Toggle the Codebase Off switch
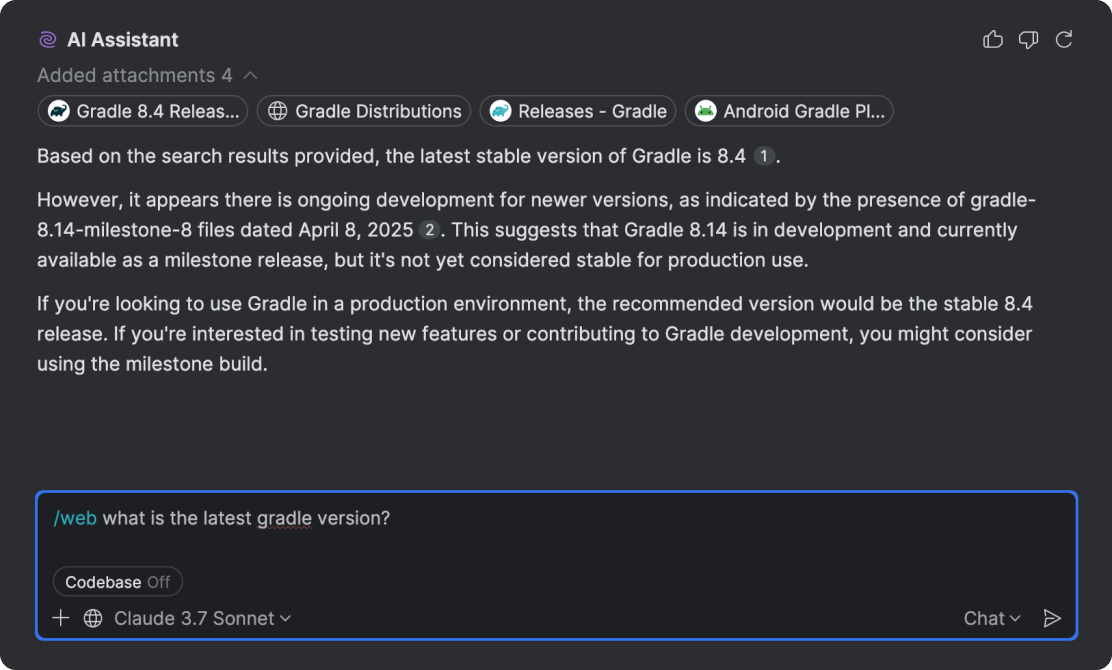The image size is (1112, 670). pyautogui.click(x=118, y=582)
